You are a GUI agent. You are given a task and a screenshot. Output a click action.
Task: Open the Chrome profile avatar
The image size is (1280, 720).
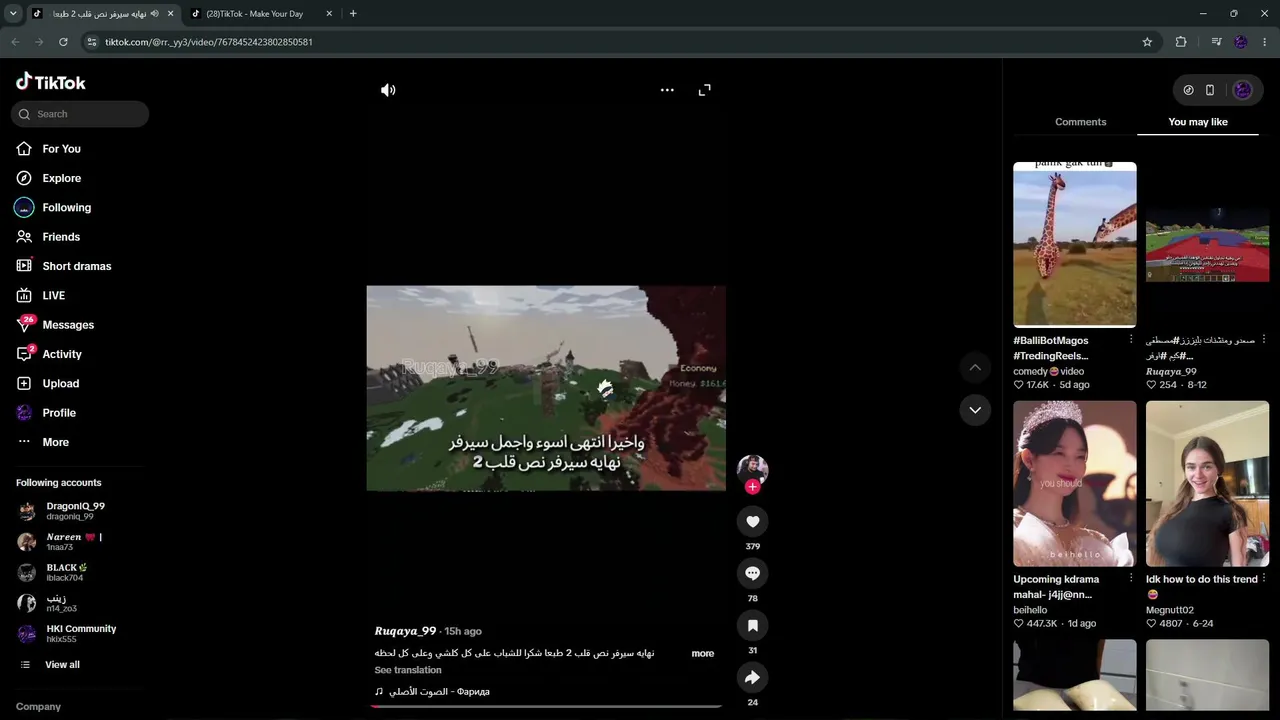click(1241, 42)
